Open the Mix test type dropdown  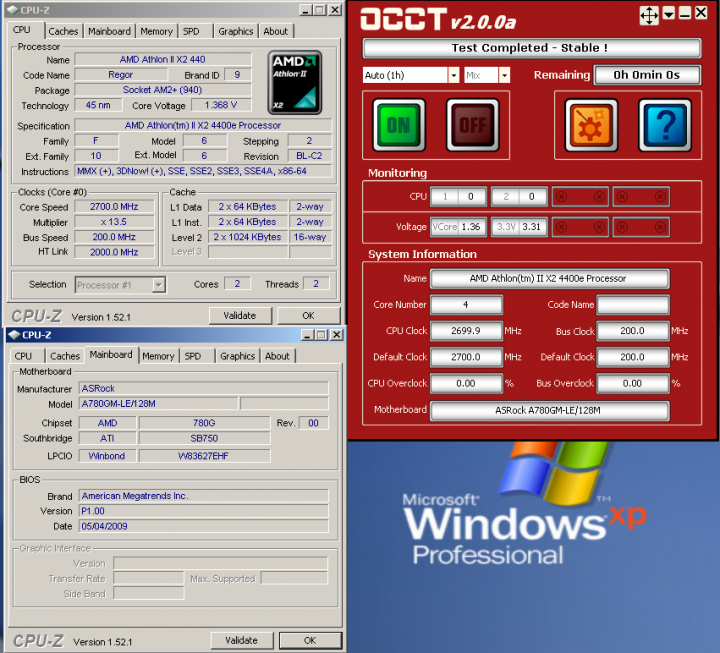click(504, 75)
